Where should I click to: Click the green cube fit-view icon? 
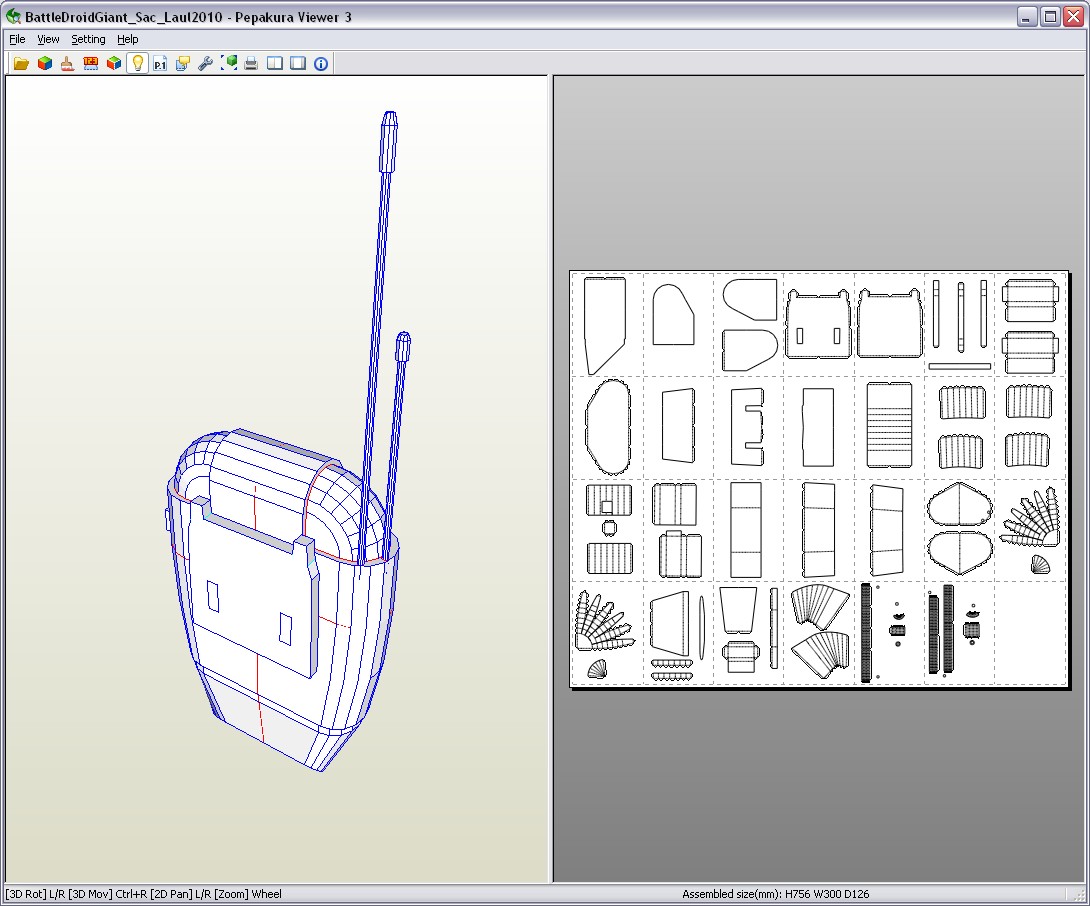coord(229,63)
